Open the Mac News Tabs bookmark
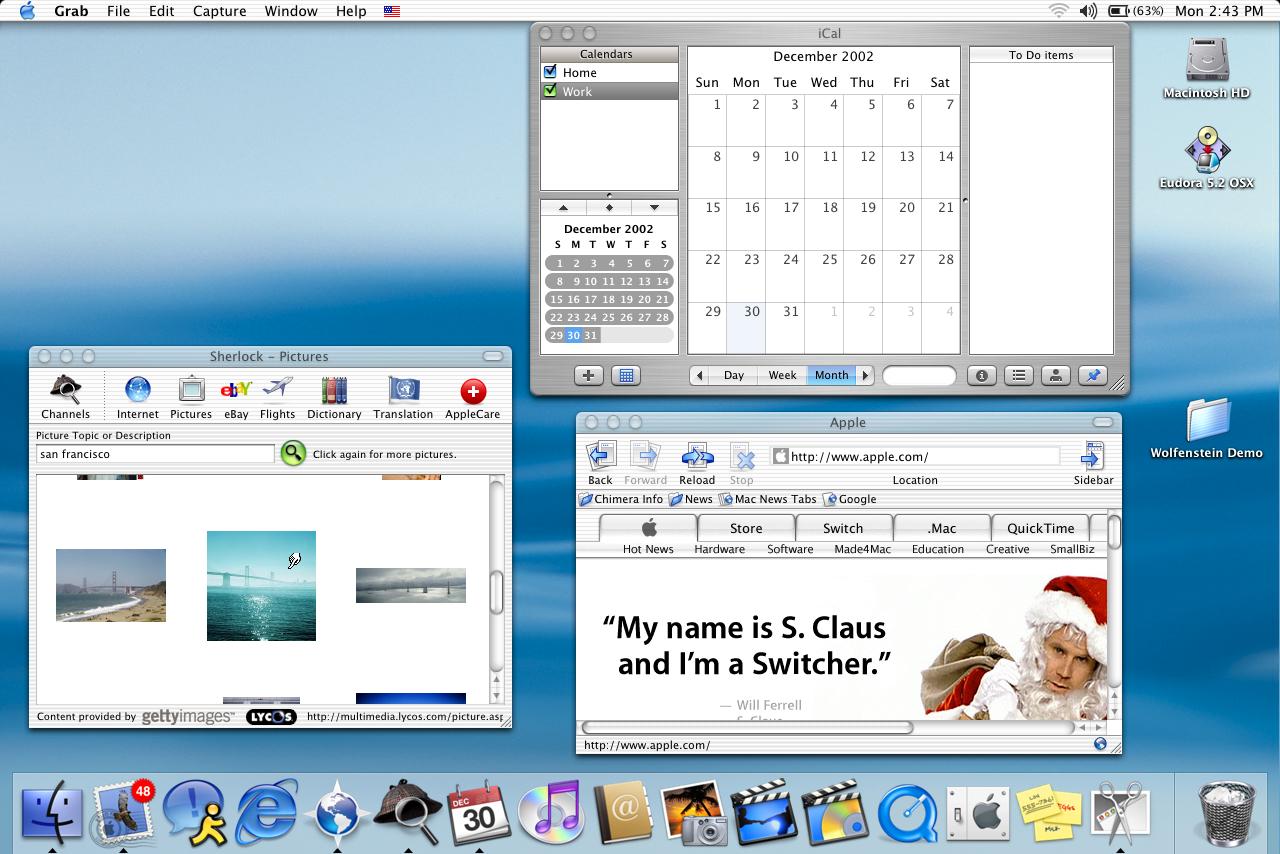Image resolution: width=1280 pixels, height=854 pixels. click(767, 499)
